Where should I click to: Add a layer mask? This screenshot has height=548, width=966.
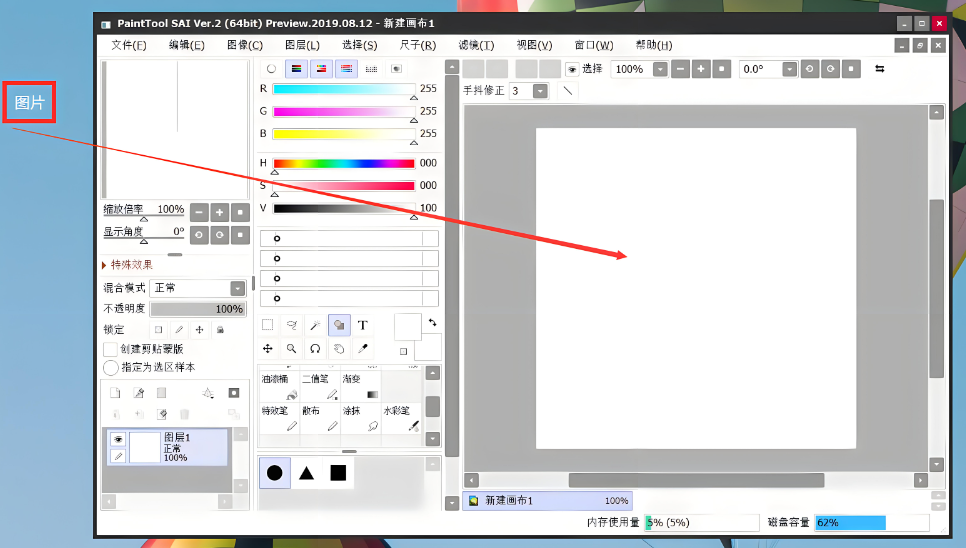tap(233, 393)
